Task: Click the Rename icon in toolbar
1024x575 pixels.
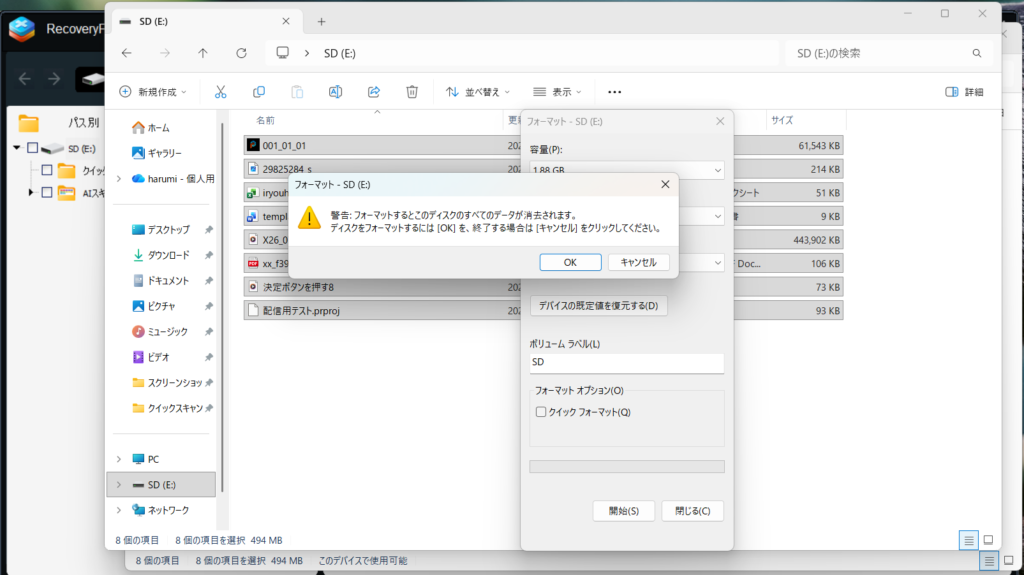Action: [x=336, y=91]
